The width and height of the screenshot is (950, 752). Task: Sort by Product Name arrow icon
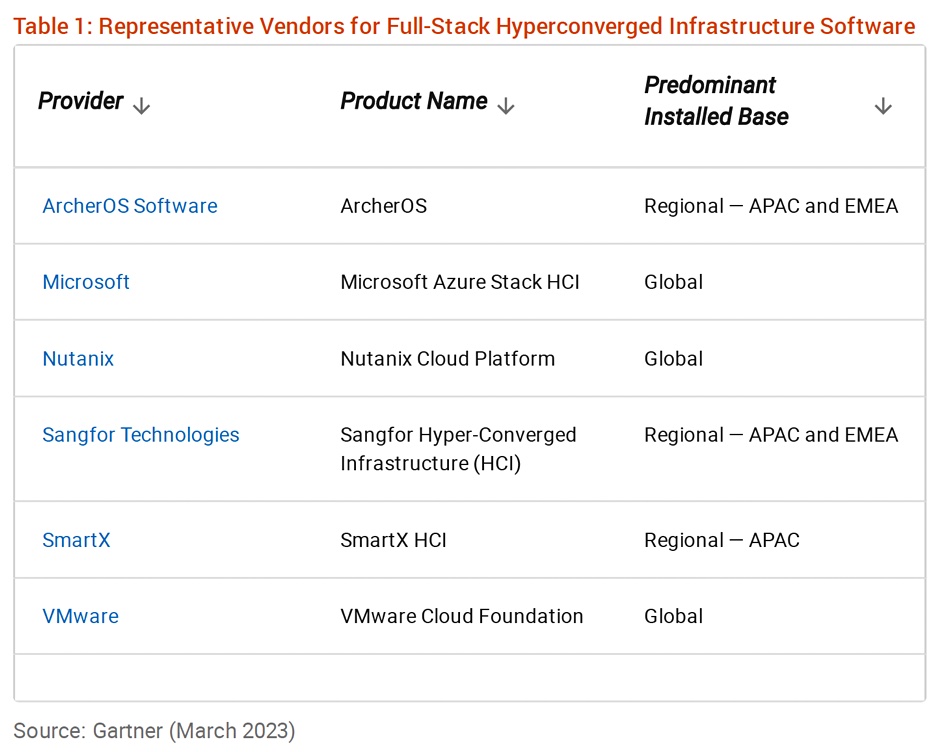(x=506, y=106)
